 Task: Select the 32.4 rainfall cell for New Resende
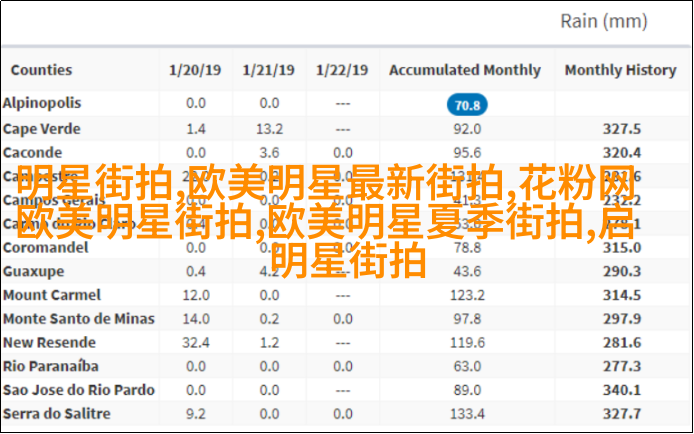pos(196,342)
